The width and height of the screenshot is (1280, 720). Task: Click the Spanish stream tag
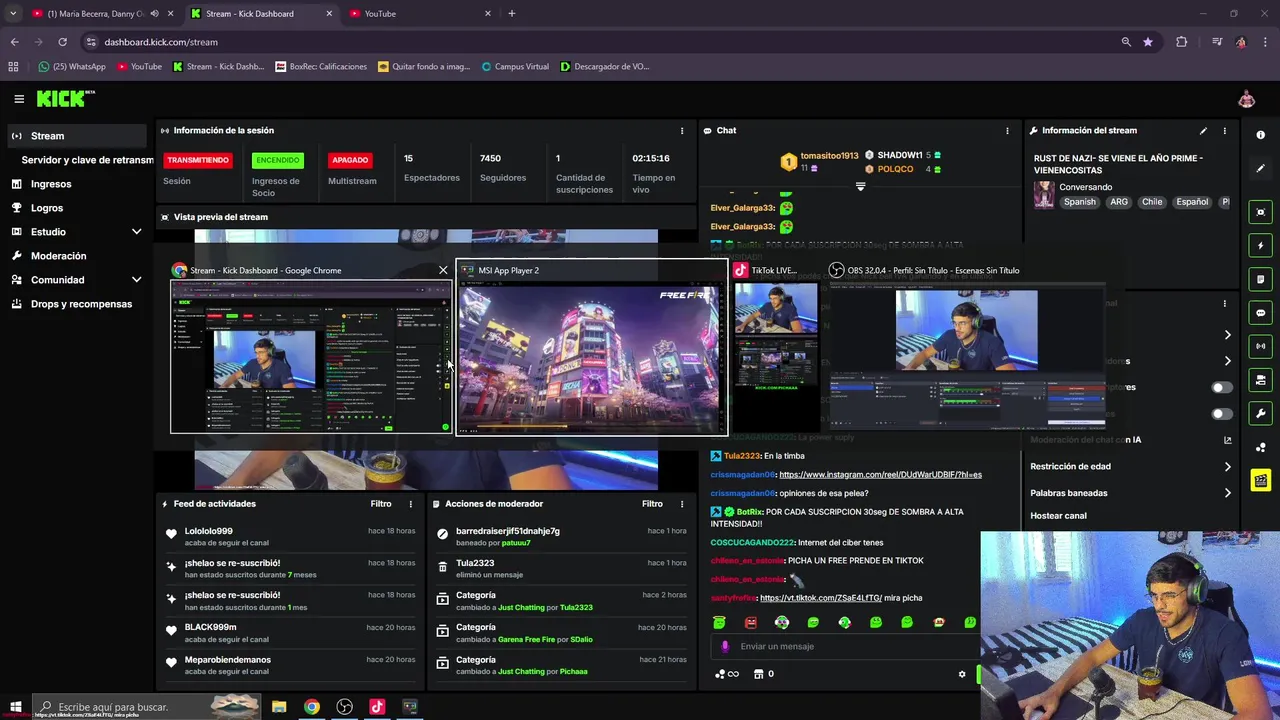pyautogui.click(x=1079, y=202)
